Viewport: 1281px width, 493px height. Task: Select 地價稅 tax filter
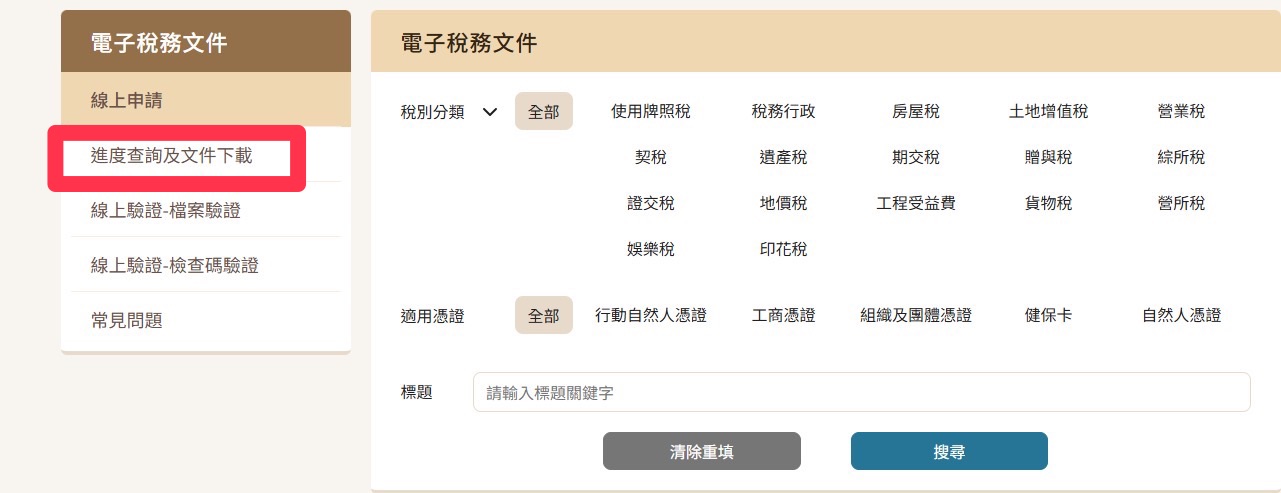(x=783, y=204)
